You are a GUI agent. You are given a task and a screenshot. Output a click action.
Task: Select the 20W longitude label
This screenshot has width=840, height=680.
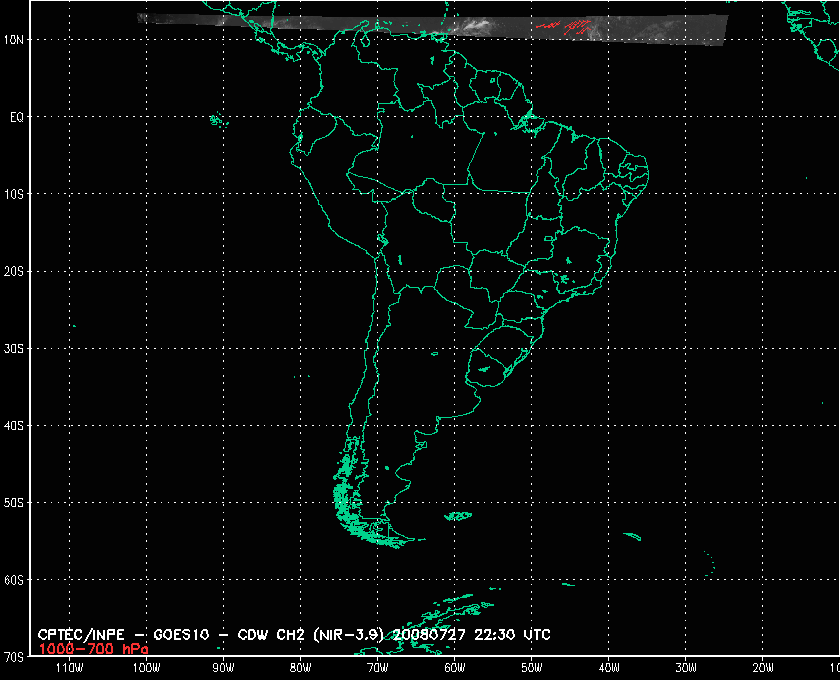tap(762, 667)
